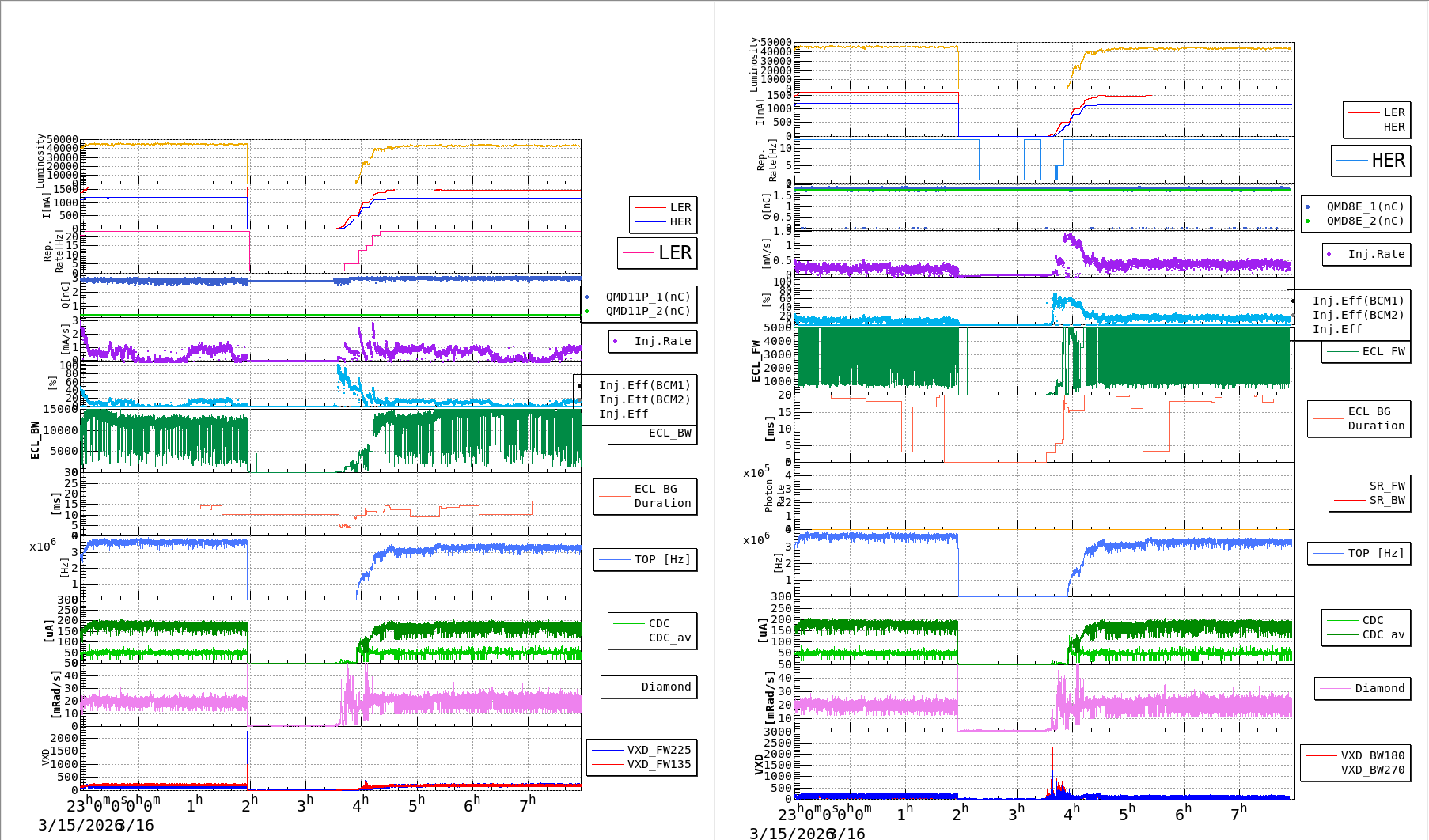Screen dimensions: 1429x840
Task: Click the CDC_av legend entry in left panel
Action: pos(653,638)
